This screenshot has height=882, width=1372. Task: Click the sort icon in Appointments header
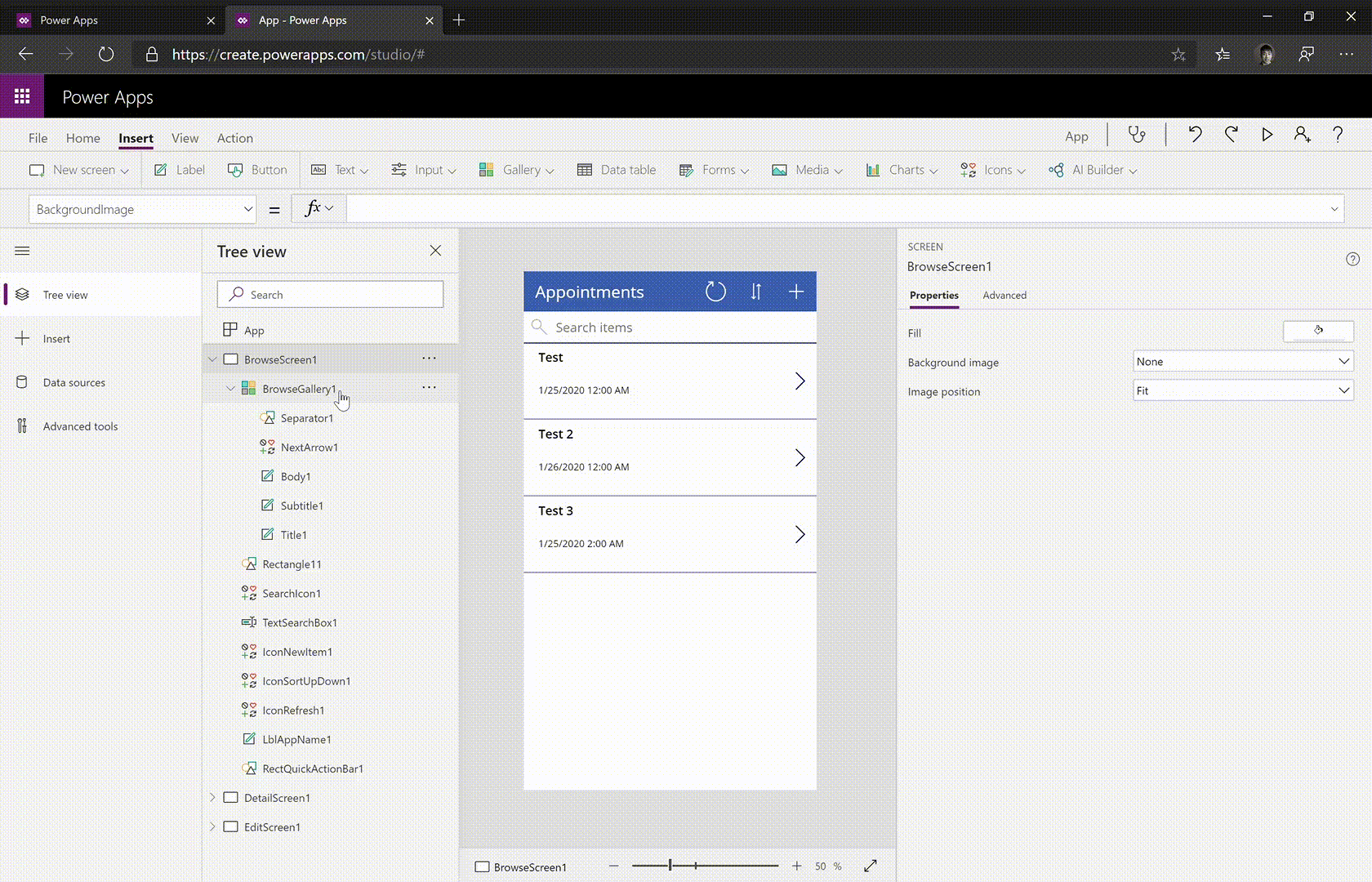tap(756, 292)
